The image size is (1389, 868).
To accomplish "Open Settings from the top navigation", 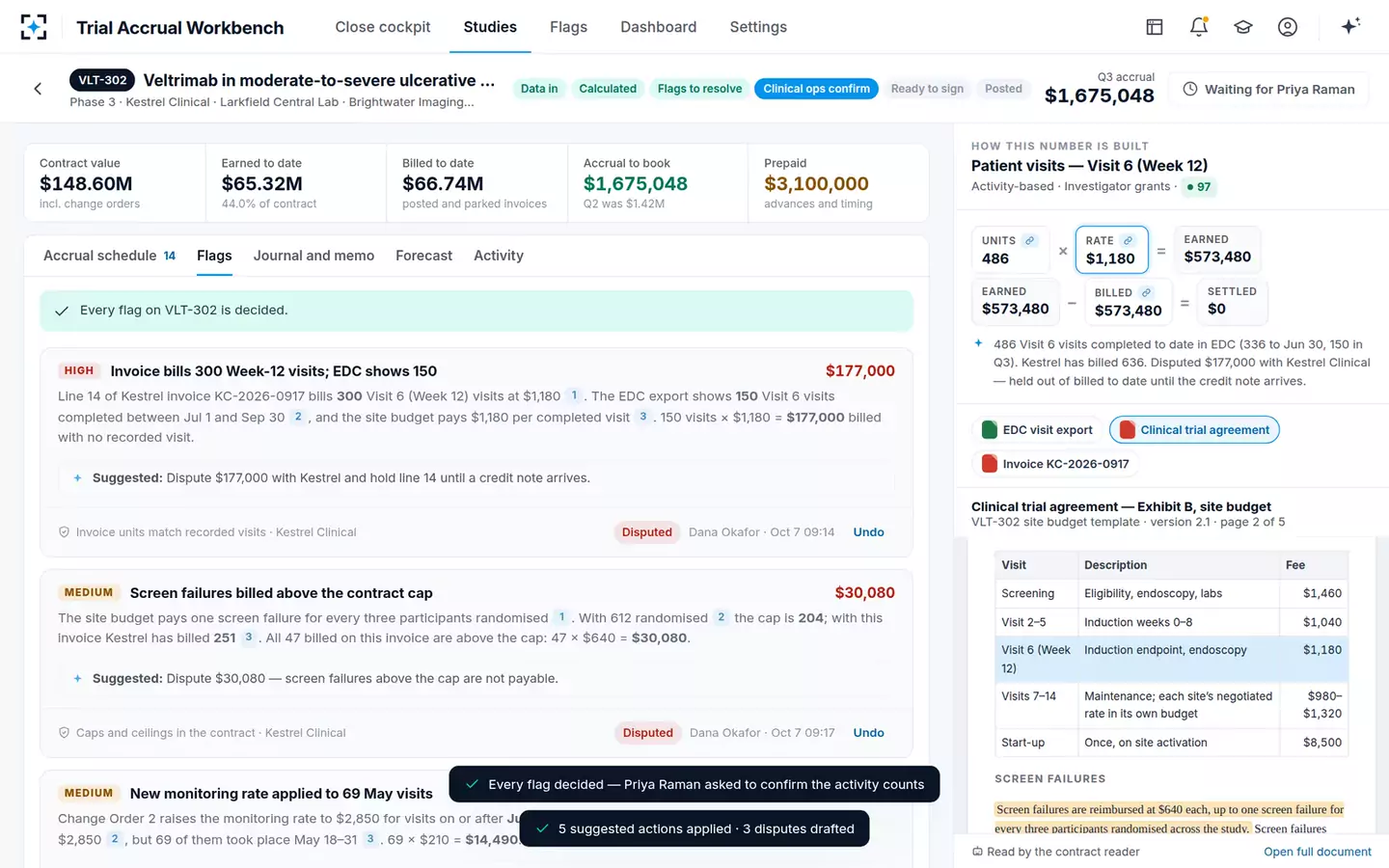I will pyautogui.click(x=758, y=27).
